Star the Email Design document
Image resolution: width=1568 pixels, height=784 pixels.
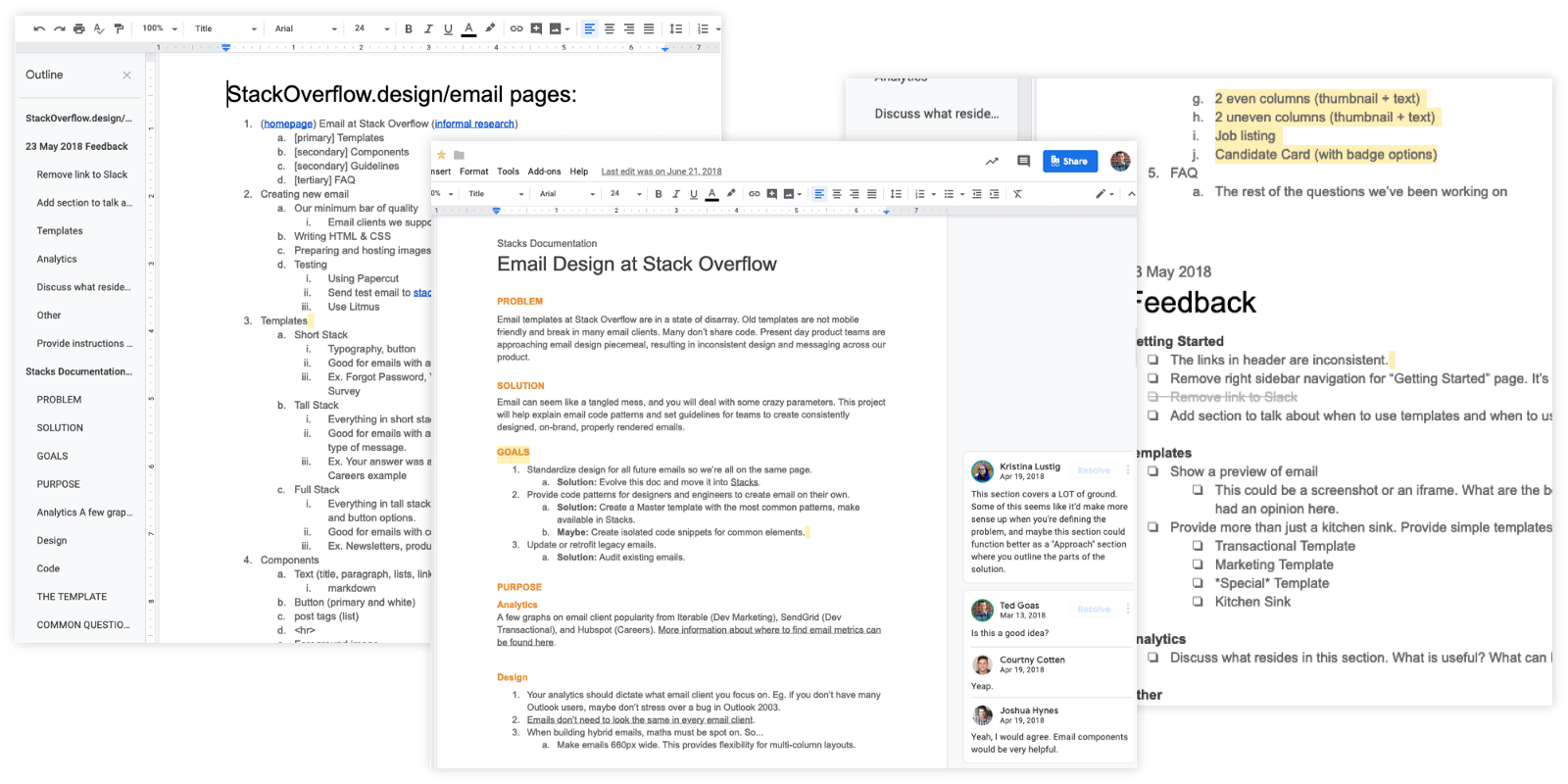point(442,155)
